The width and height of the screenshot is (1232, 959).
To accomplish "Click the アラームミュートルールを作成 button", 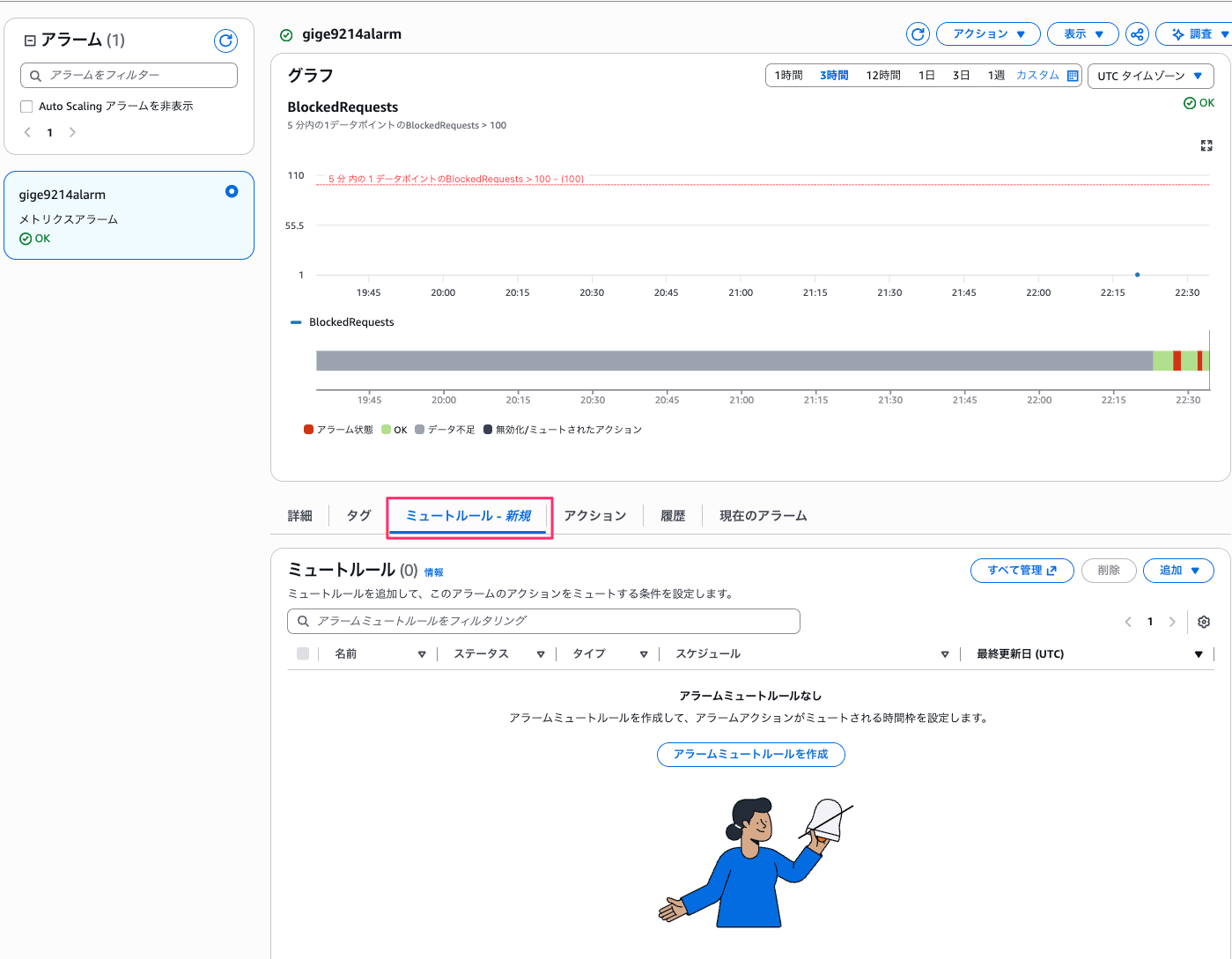I will coord(750,755).
